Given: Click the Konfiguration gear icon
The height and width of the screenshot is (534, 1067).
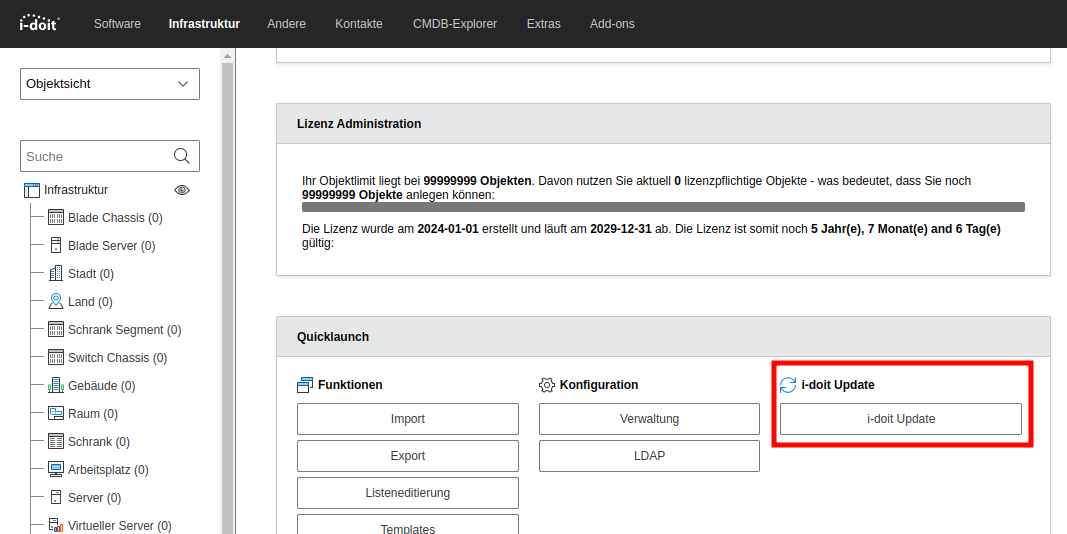Looking at the screenshot, I should (x=546, y=385).
